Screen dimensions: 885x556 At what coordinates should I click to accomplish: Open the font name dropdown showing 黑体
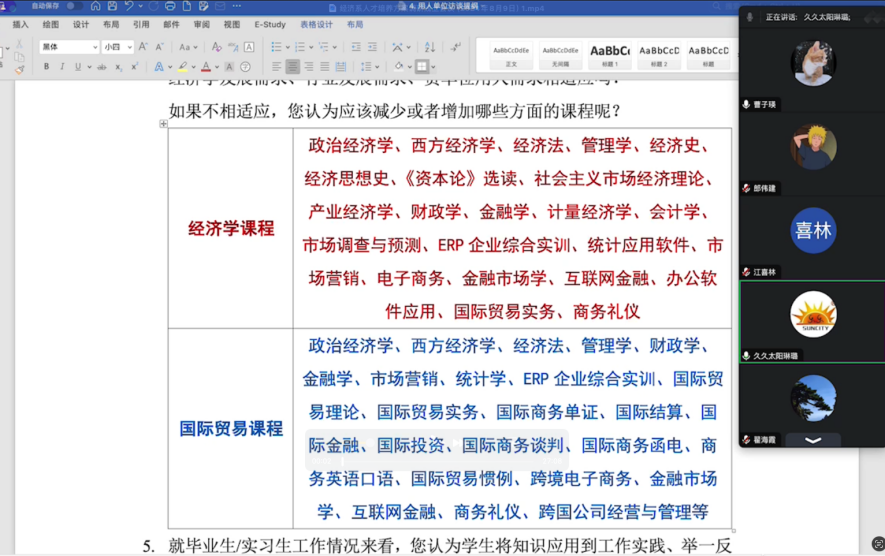pyautogui.click(x=68, y=47)
